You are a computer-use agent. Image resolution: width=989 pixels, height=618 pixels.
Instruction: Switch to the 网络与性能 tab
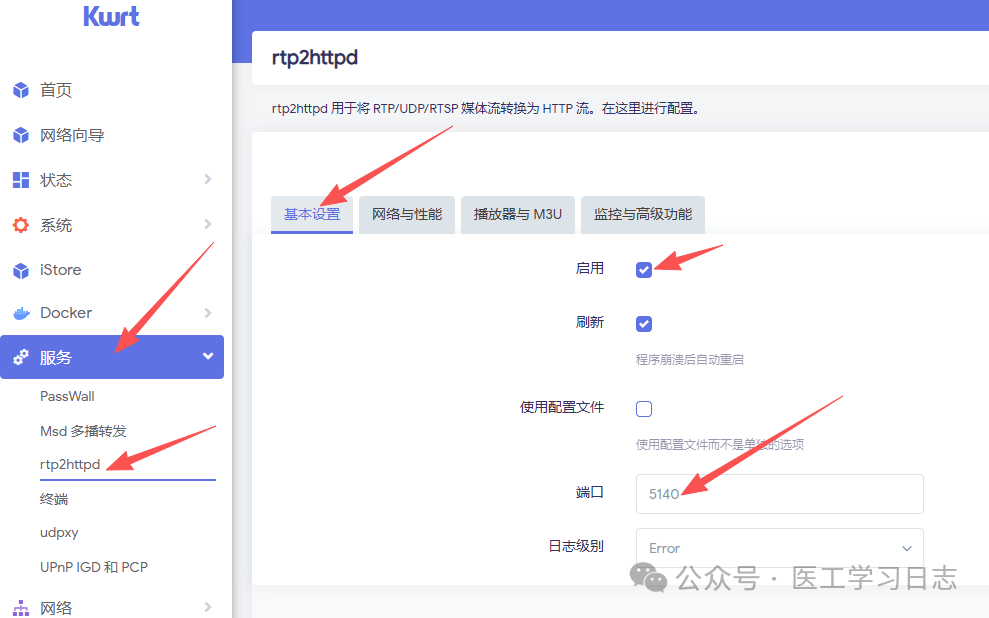point(406,214)
